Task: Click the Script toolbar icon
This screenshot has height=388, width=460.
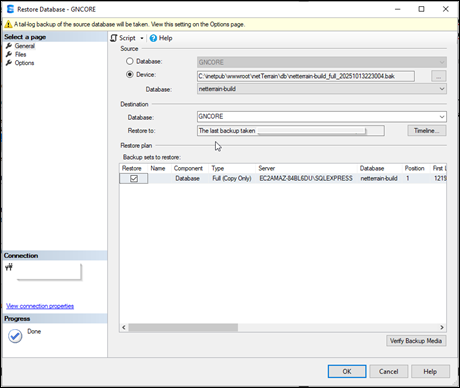Action: pos(114,38)
